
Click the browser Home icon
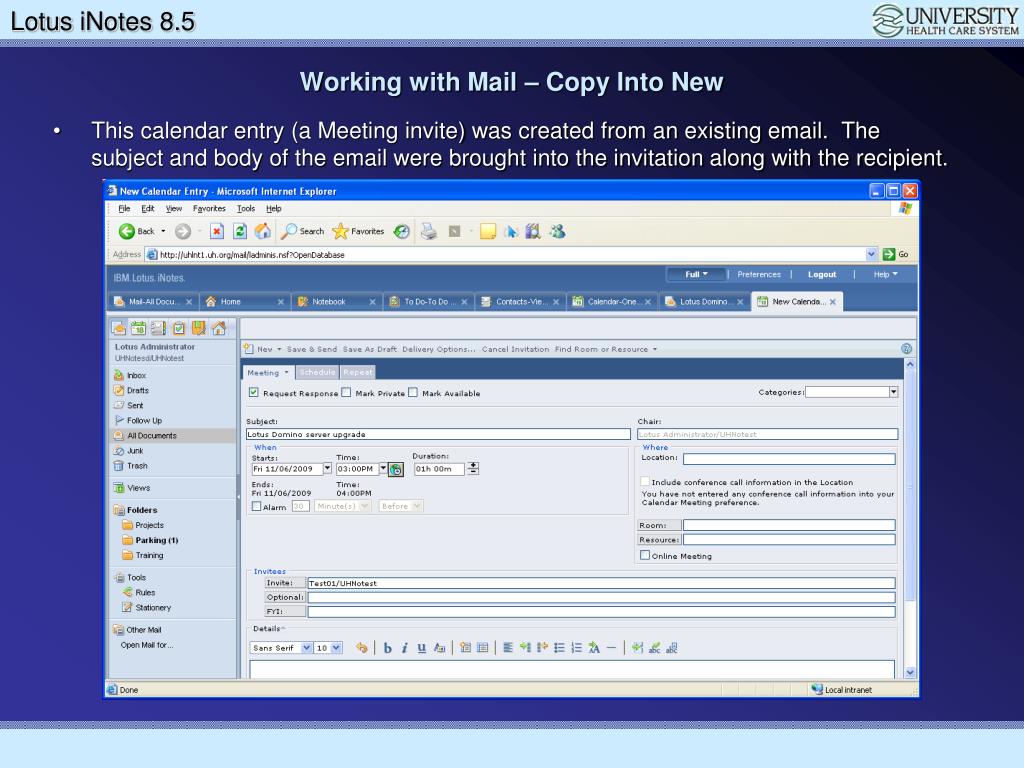coord(263,231)
